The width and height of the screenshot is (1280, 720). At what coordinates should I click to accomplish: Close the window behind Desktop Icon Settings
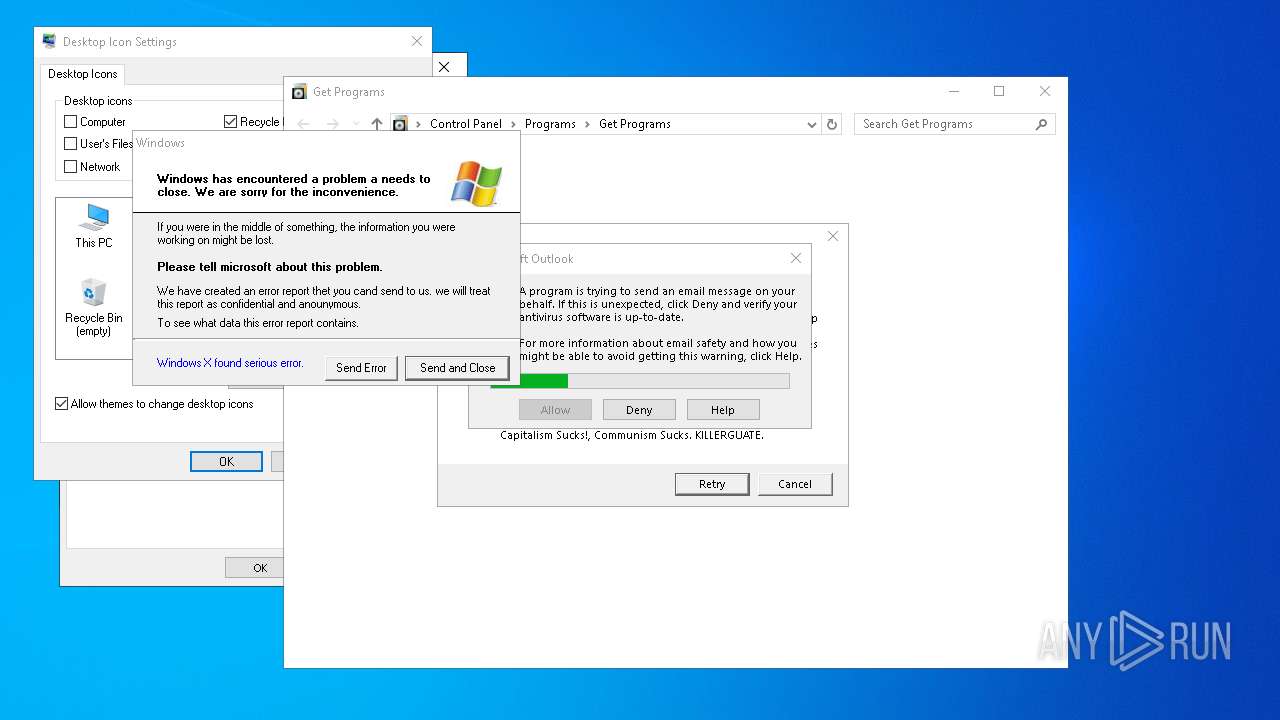(x=444, y=67)
